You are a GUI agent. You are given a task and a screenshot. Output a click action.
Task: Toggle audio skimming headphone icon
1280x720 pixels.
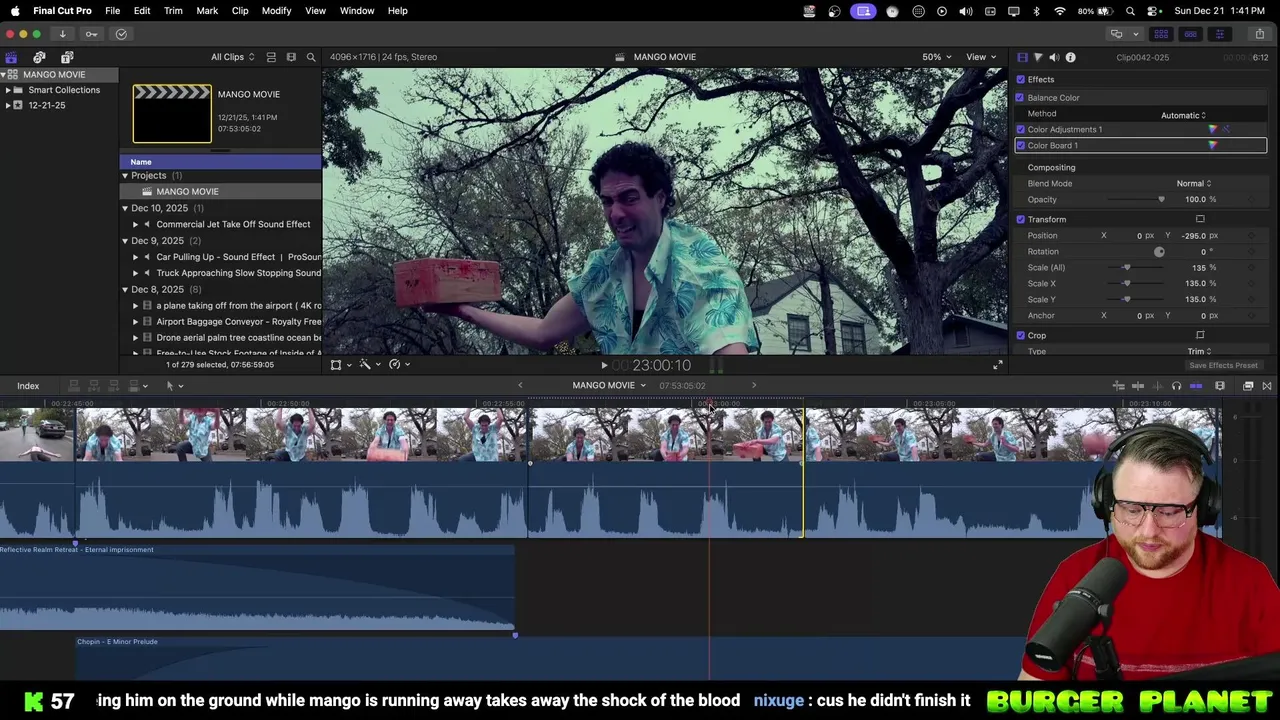(x=1176, y=386)
